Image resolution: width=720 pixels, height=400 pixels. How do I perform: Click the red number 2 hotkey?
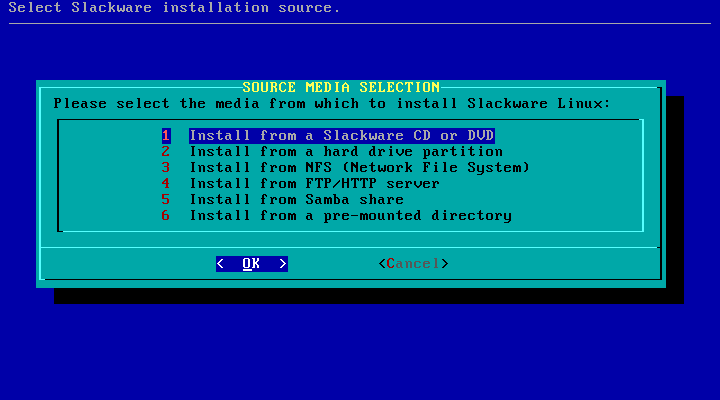tap(166, 152)
